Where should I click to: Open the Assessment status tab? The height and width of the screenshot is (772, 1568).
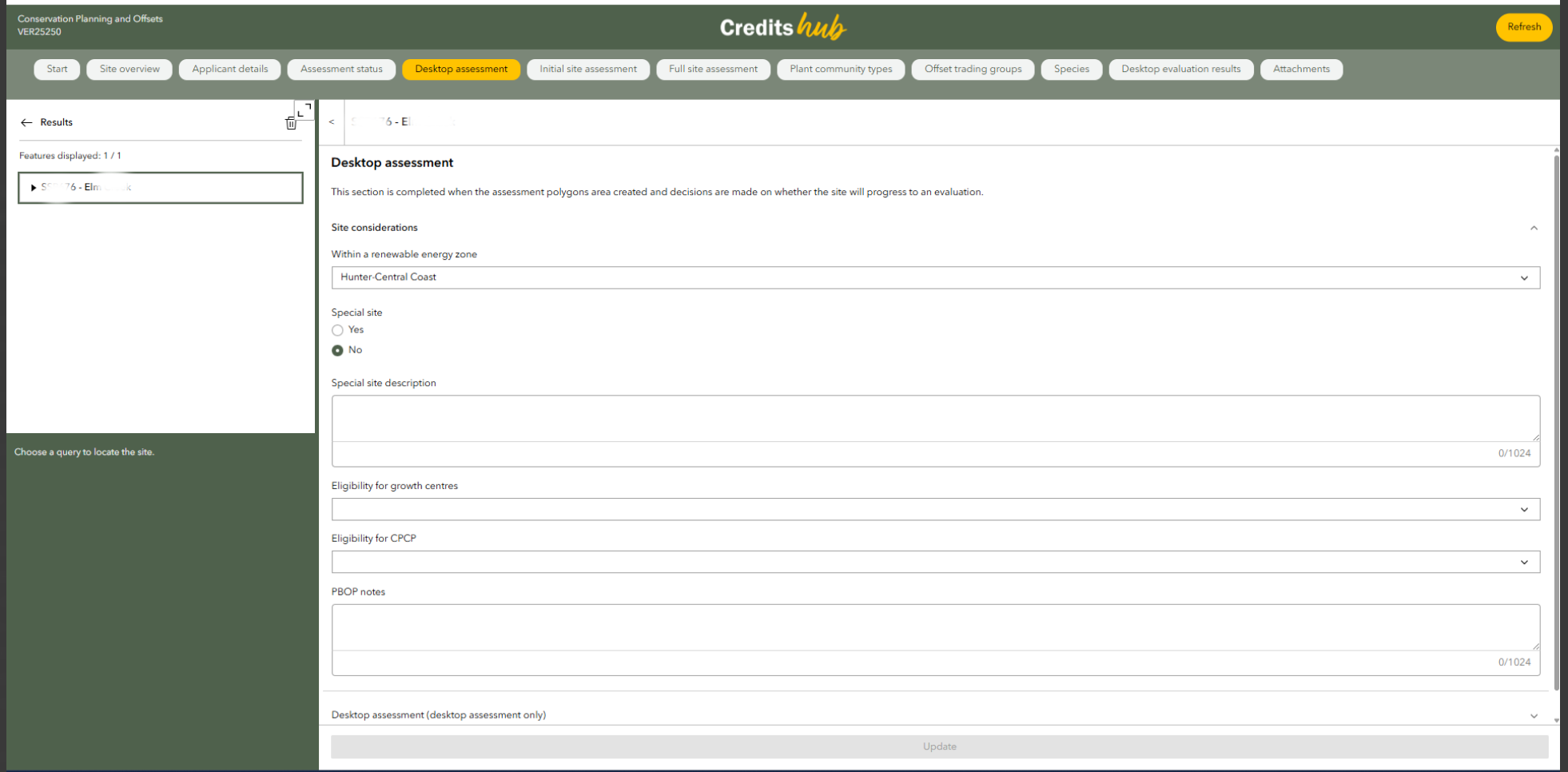(341, 70)
